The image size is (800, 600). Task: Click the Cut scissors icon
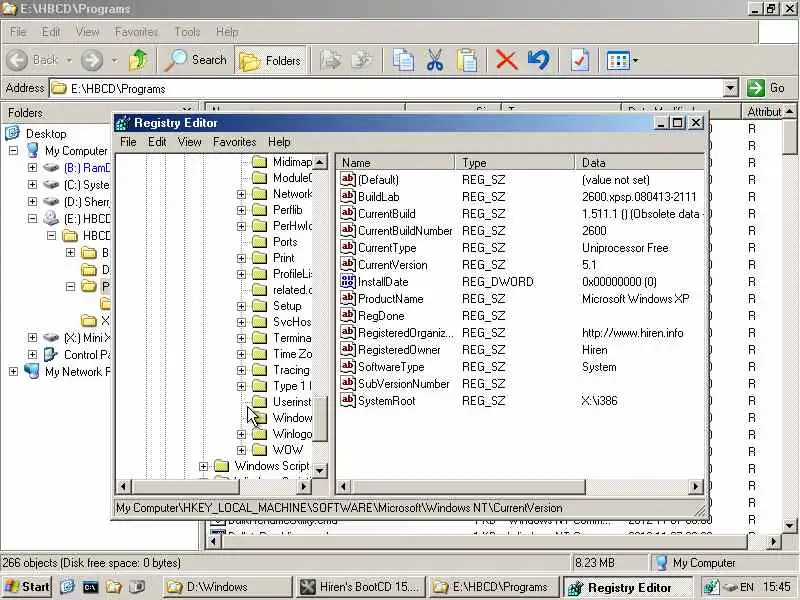click(x=435, y=60)
